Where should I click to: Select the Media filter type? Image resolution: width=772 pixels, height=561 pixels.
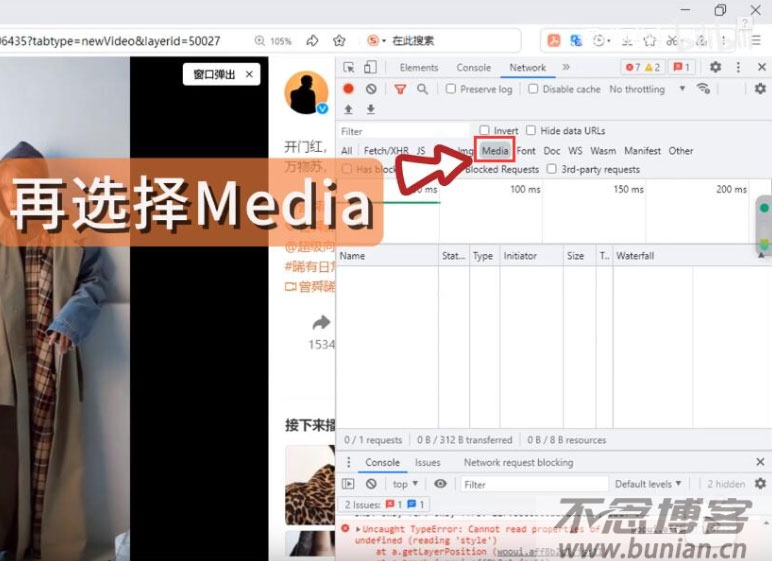coord(495,151)
